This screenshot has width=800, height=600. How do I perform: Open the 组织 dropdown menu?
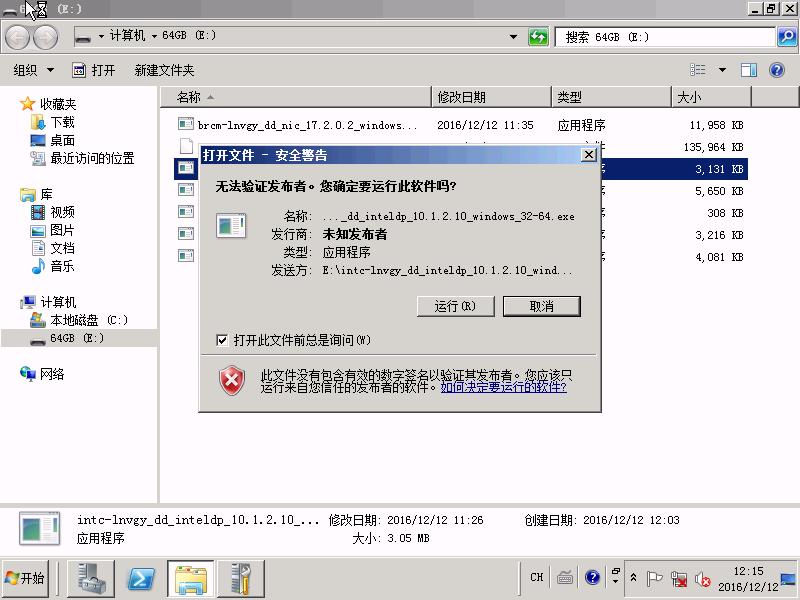pyautogui.click(x=33, y=70)
